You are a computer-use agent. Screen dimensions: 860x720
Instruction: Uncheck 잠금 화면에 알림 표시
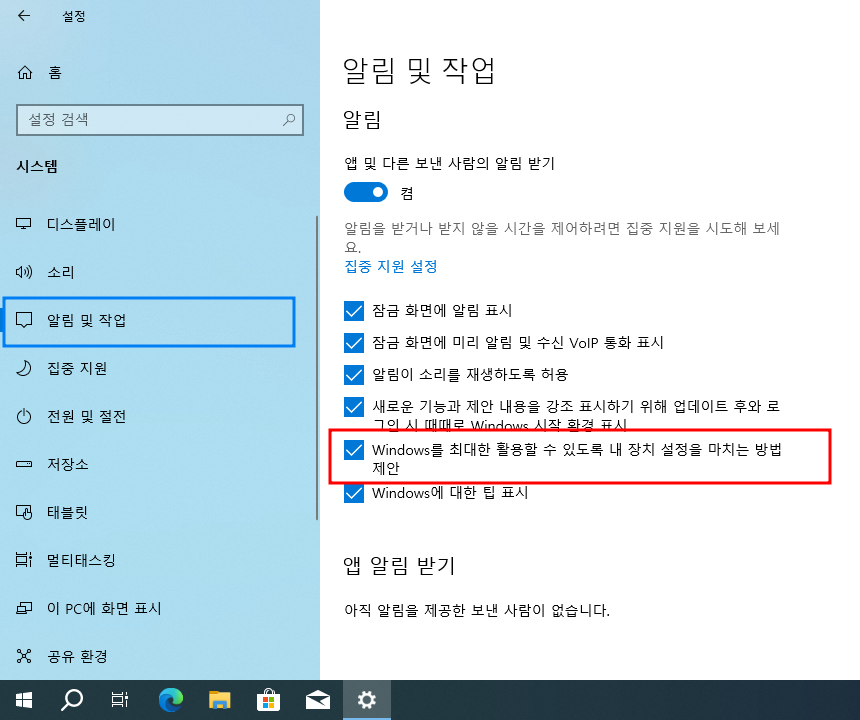point(354,310)
